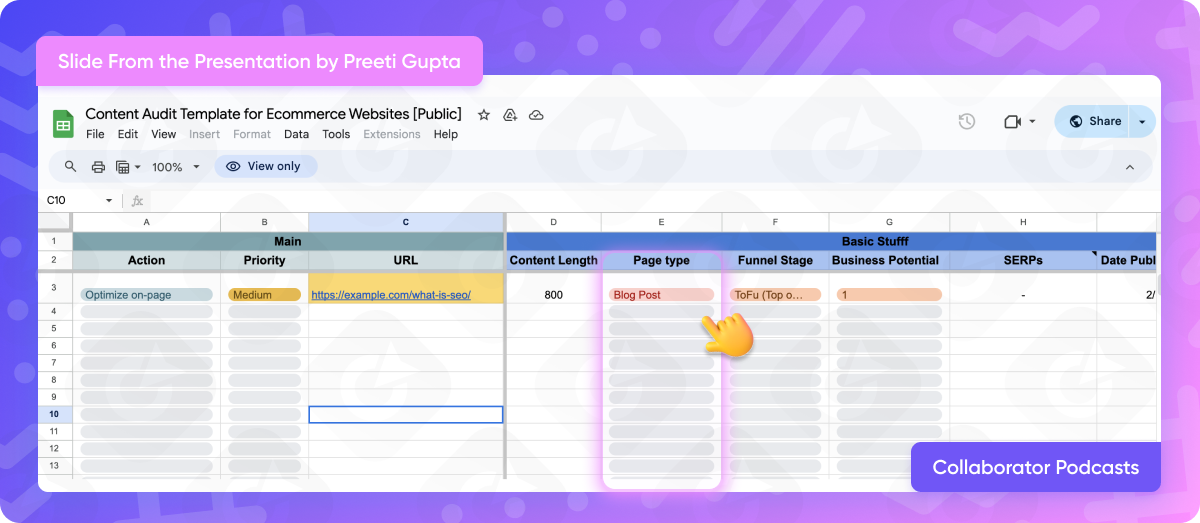The width and height of the screenshot is (1200, 523).
Task: Click the move to Drive folder icon
Action: click(x=510, y=115)
